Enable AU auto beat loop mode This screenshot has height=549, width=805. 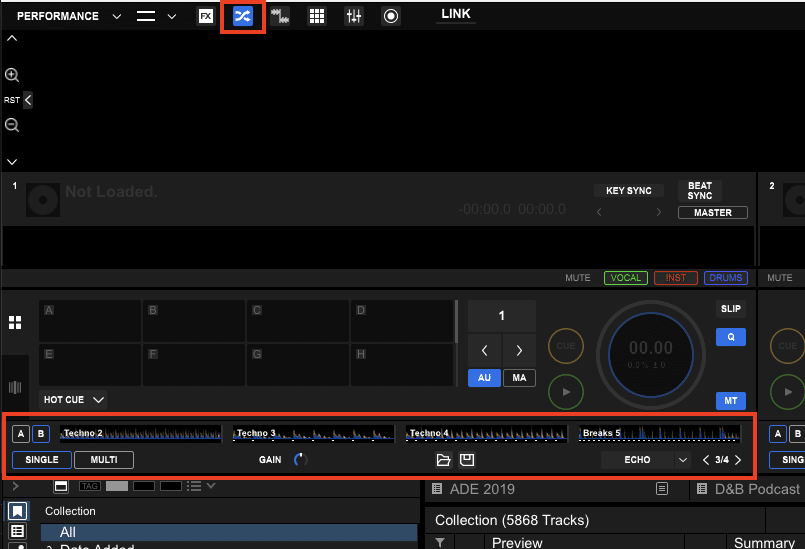[484, 378]
